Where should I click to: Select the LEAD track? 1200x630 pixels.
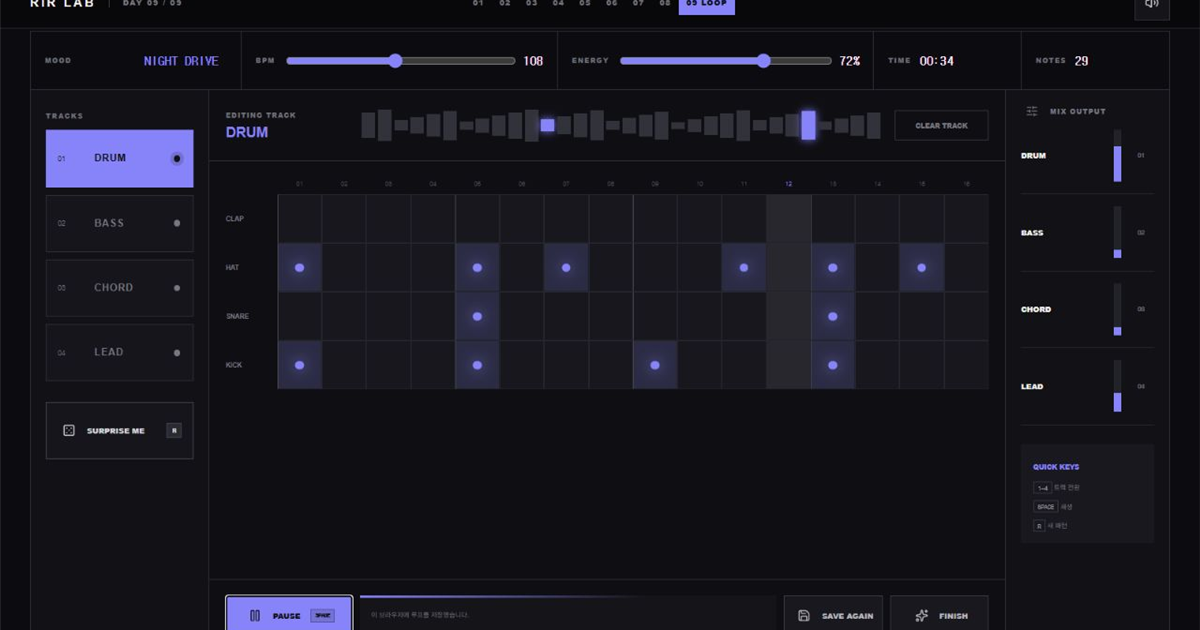tap(120, 352)
